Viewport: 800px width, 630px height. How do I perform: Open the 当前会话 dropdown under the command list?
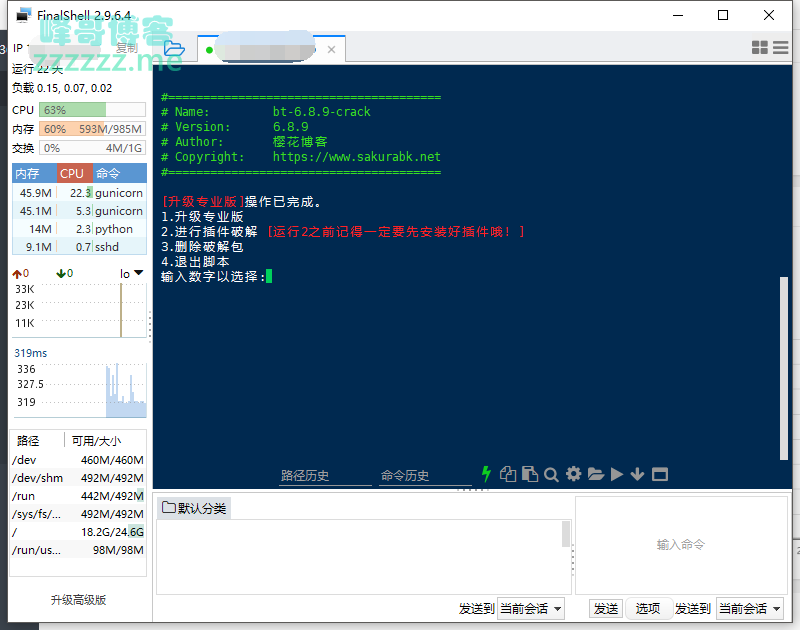[x=531, y=609]
